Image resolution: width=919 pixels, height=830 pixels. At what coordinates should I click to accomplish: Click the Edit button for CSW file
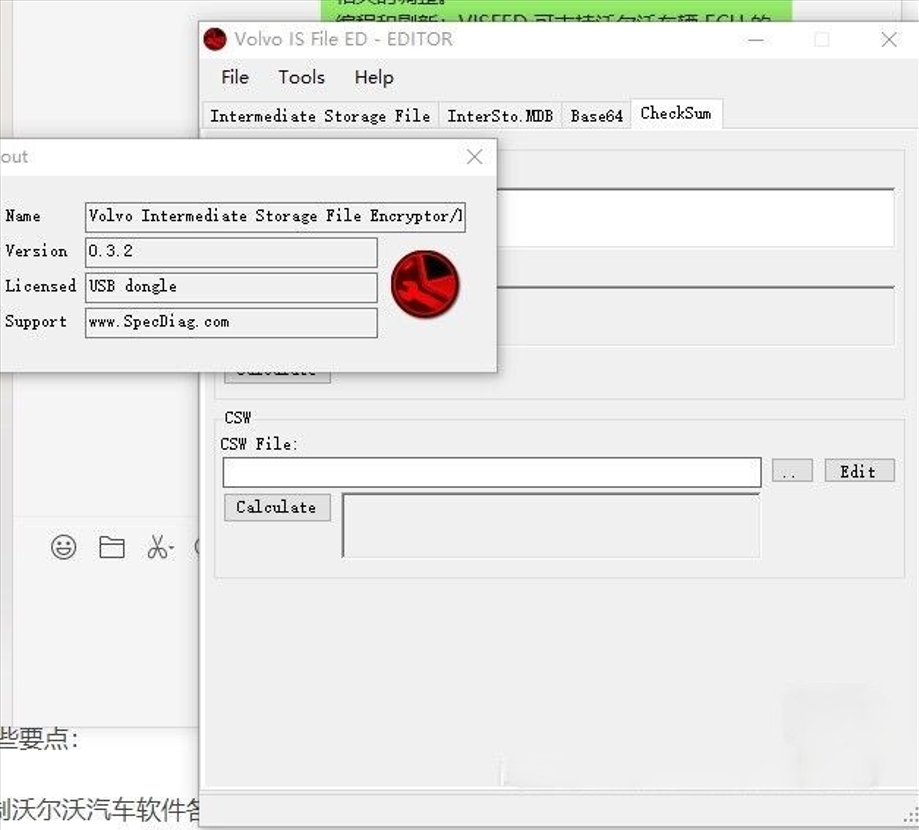pyautogui.click(x=859, y=471)
